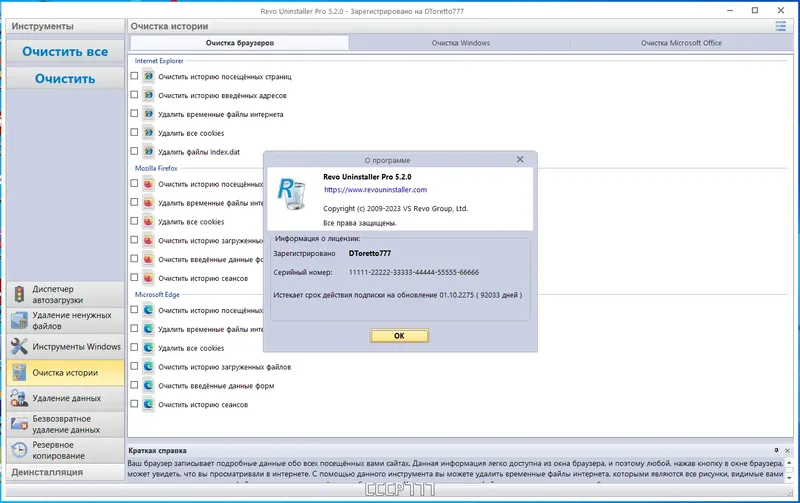Open Инструменты Windows wrench icon

(19, 346)
